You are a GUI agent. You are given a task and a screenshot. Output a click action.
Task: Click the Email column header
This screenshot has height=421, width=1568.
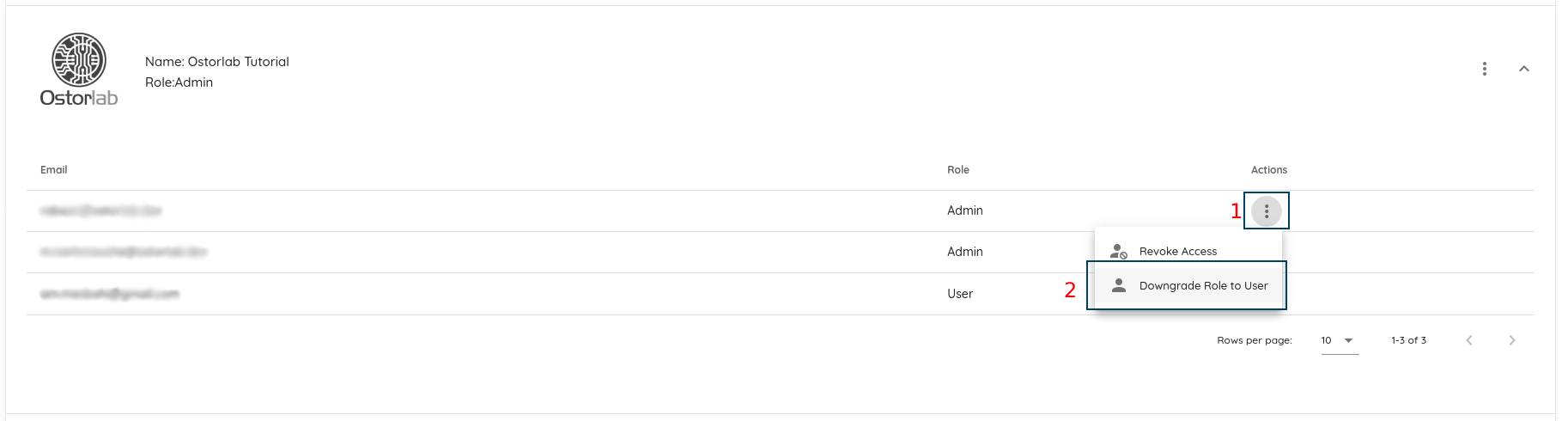point(54,170)
